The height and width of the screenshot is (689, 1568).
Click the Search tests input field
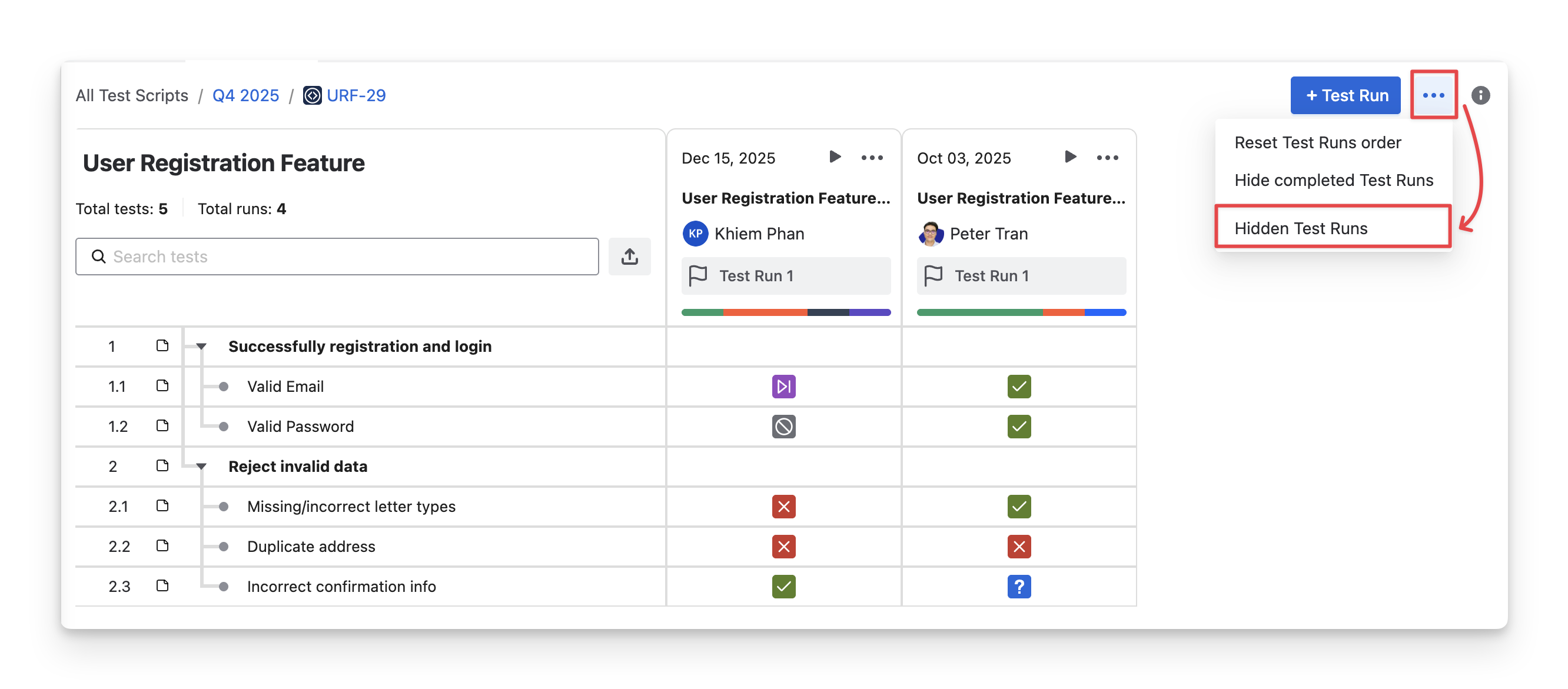(337, 257)
